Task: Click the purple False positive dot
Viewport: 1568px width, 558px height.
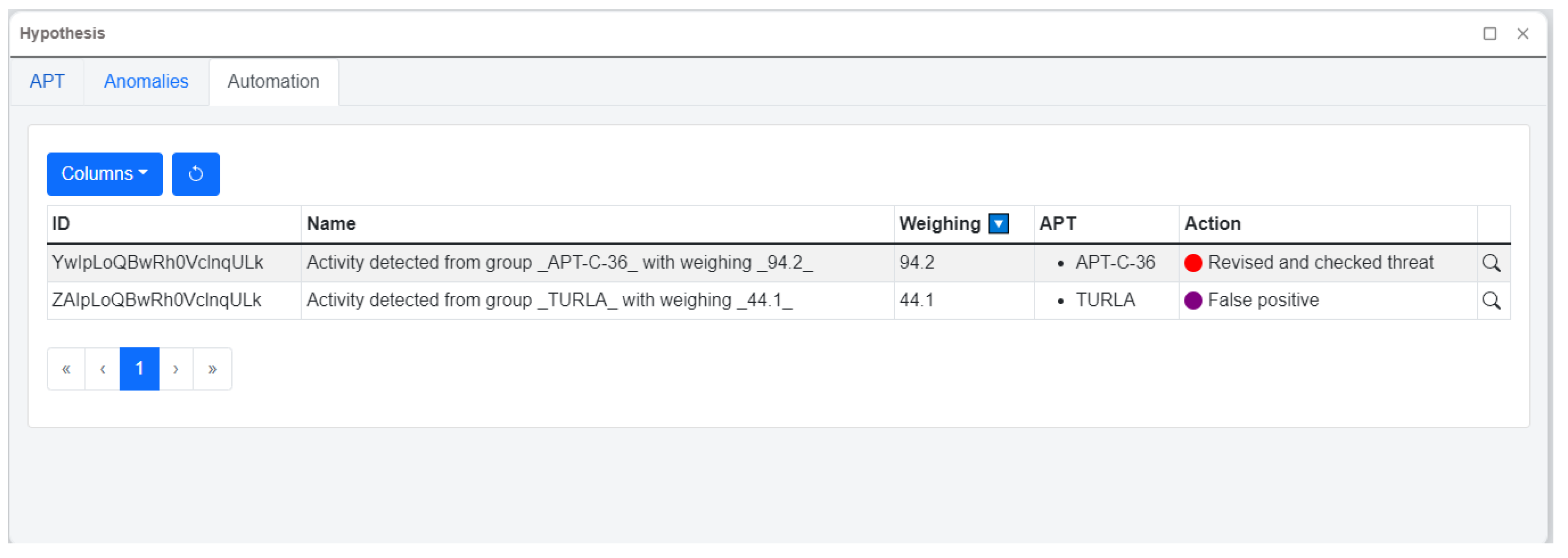Action: [1192, 300]
